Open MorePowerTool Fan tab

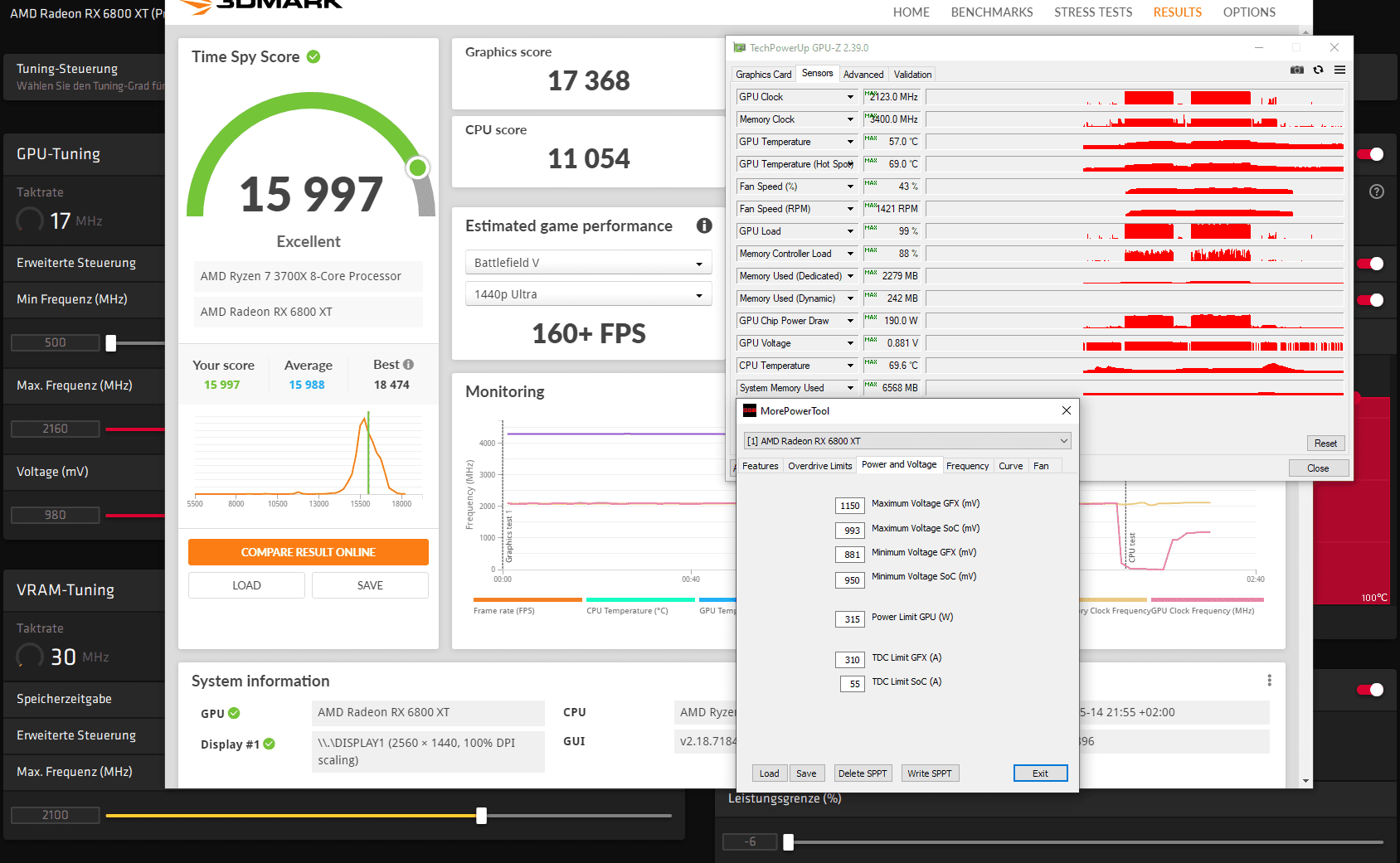pos(1041,466)
